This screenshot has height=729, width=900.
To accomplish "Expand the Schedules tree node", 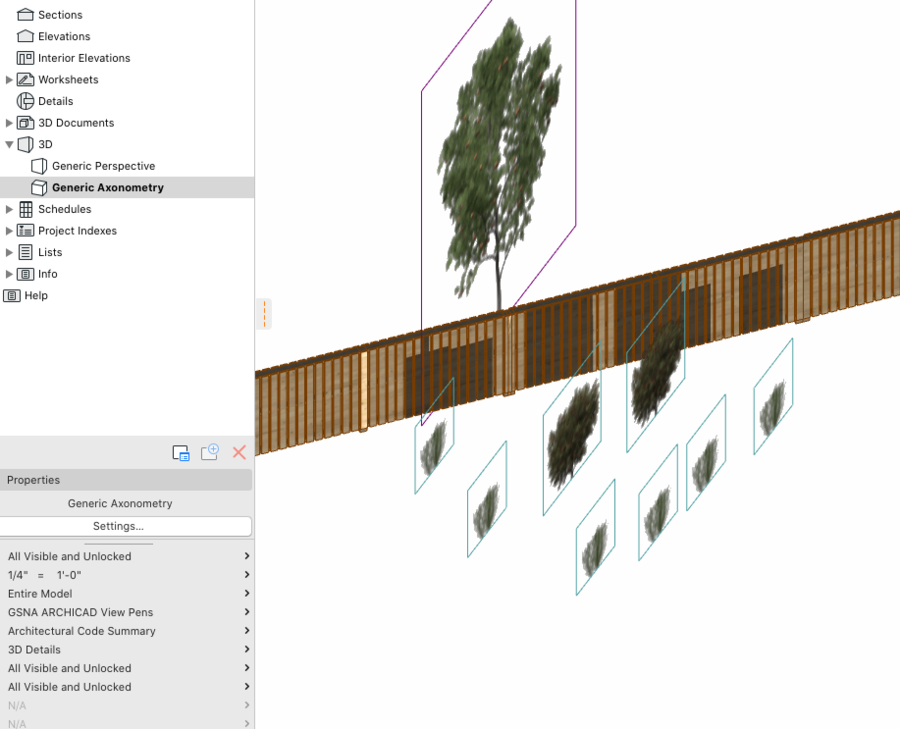I will click(9, 209).
